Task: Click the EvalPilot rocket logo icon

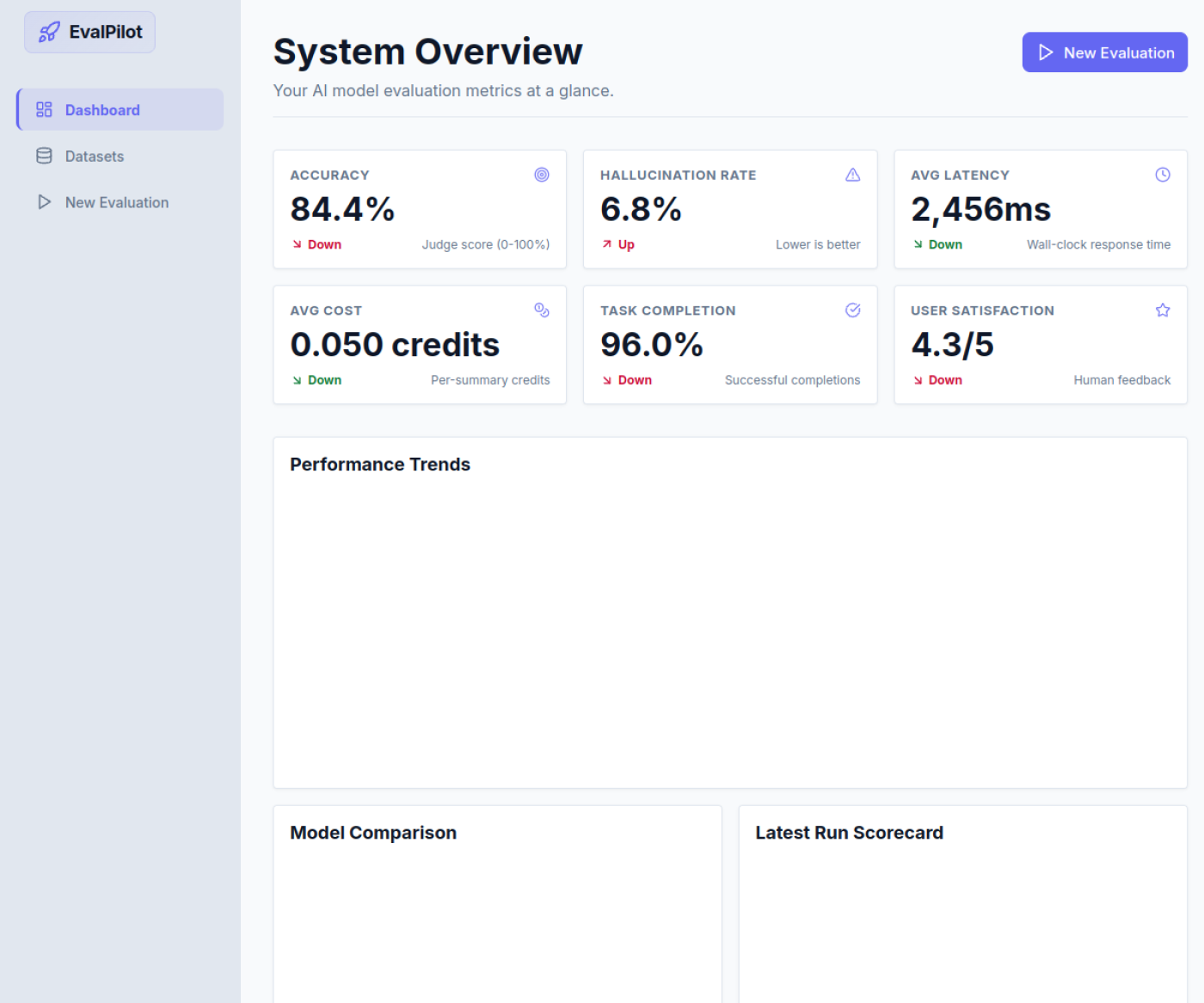Action: coord(49,32)
